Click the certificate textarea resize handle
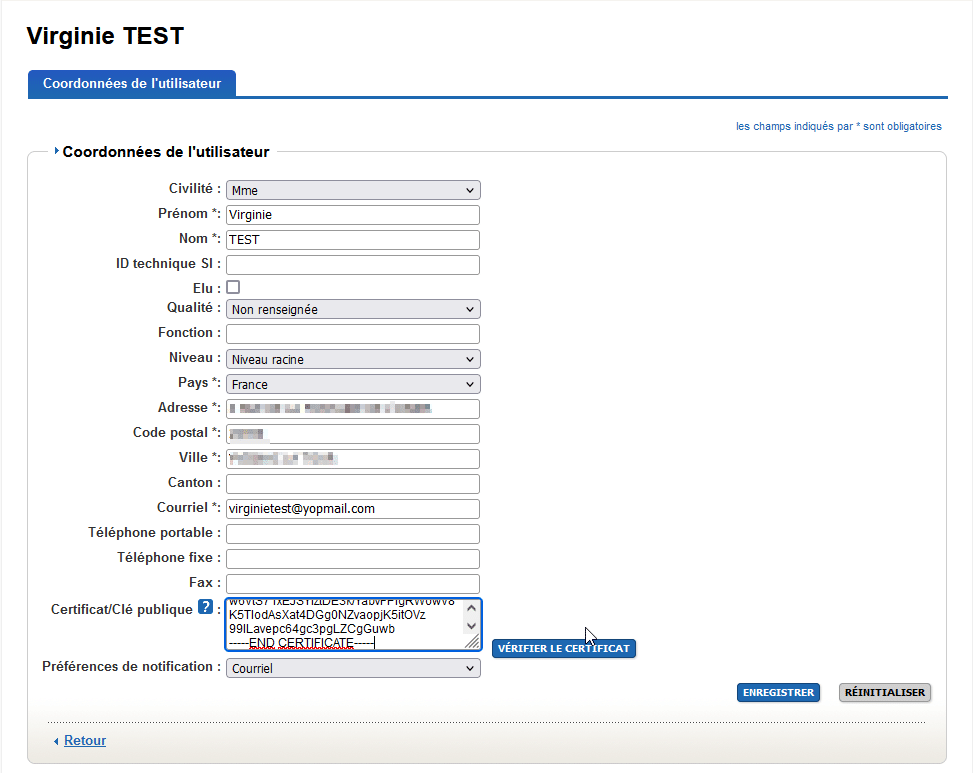973x773 pixels. coord(472,645)
